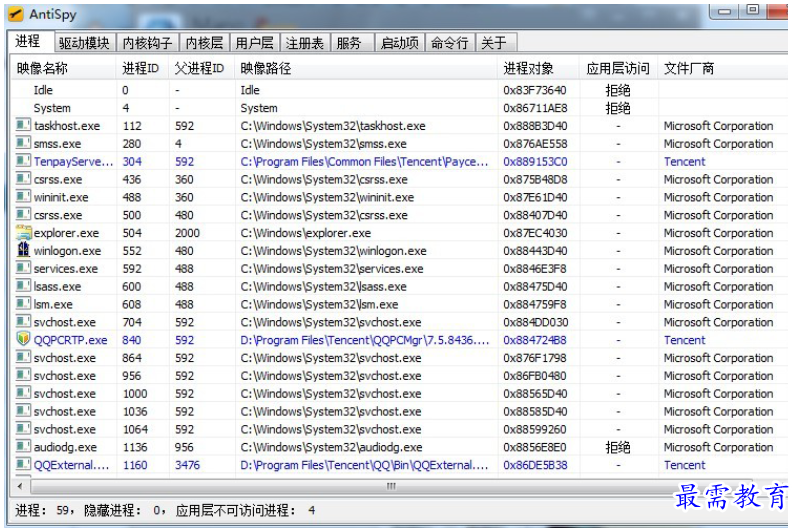Click path of winlogon.exe
Image resolution: width=797 pixels, height=528 pixels.
click(x=333, y=251)
